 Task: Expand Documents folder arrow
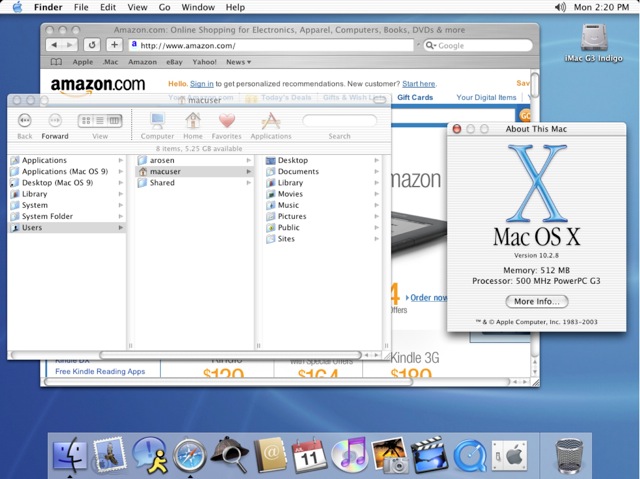(376, 171)
